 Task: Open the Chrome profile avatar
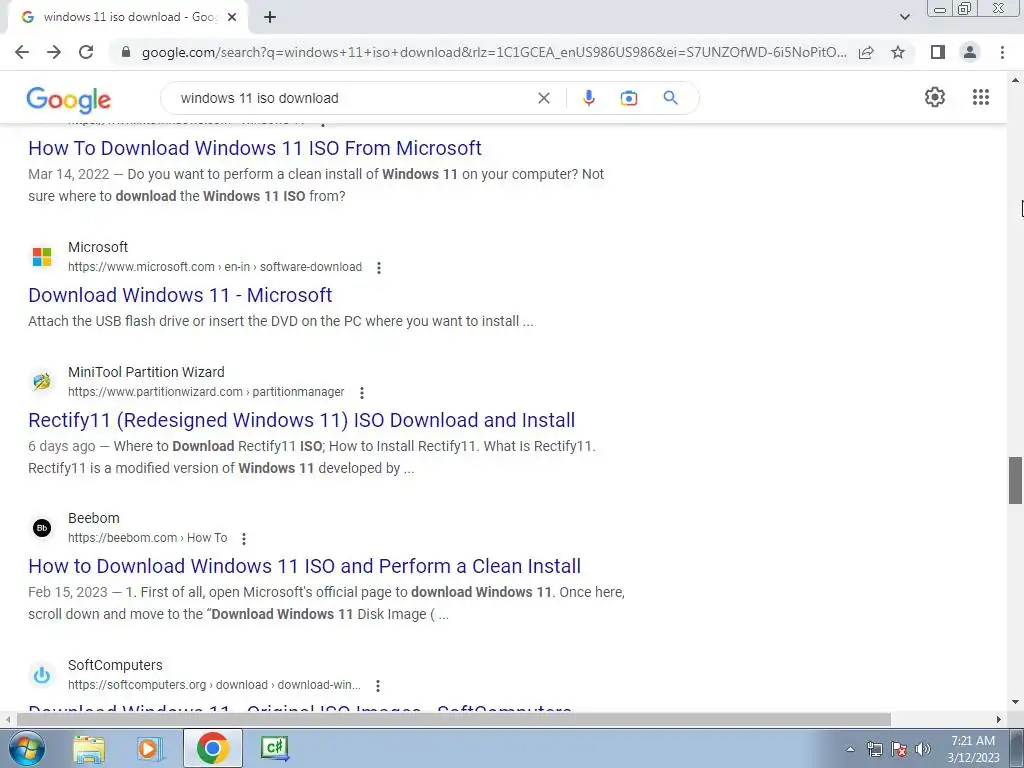[970, 52]
